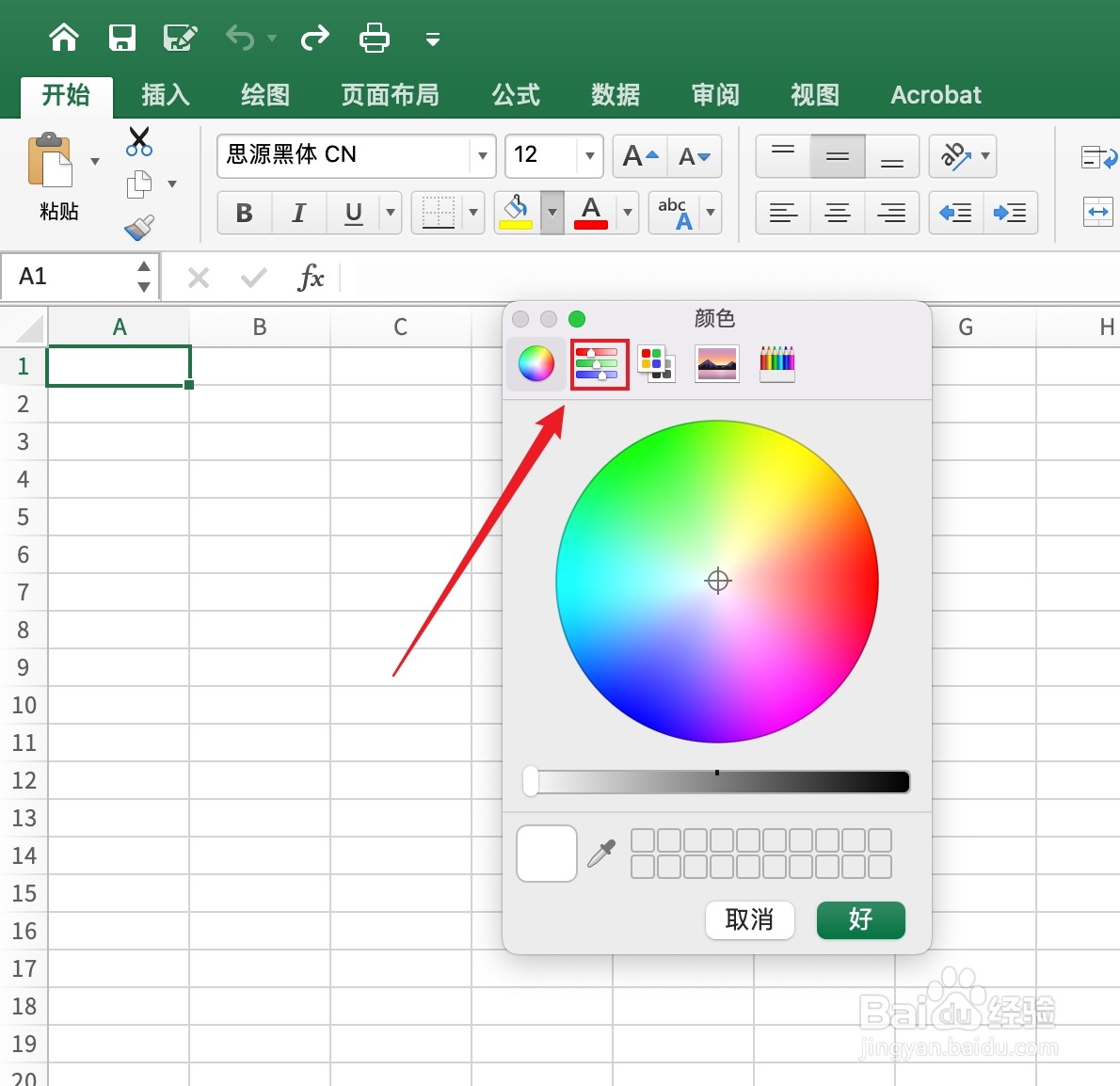Apply borders using border icon

tap(438, 212)
